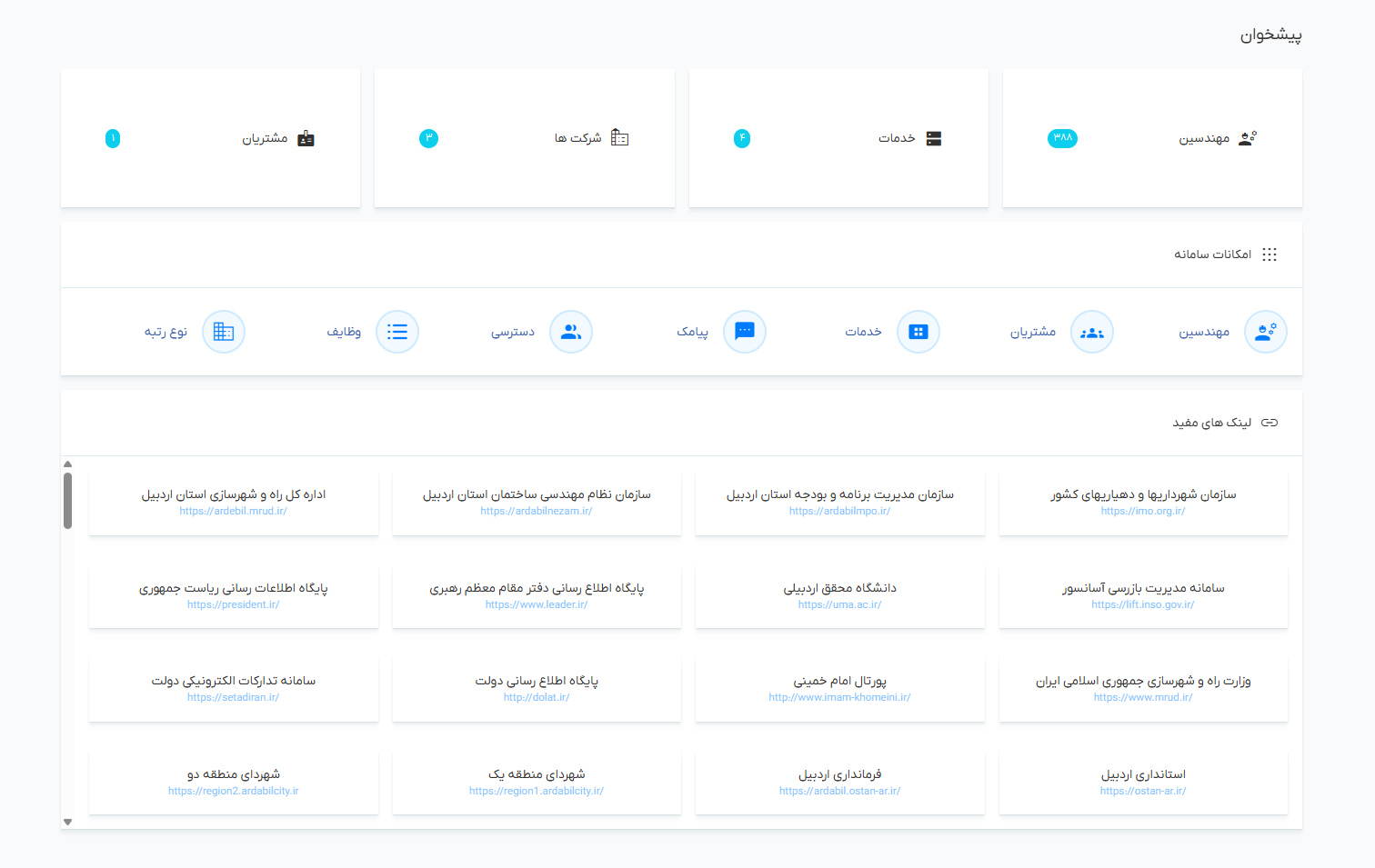Click سازمان شهرداریها و دهیاریهای کشور title
The width and height of the screenshot is (1375, 868).
(x=1143, y=494)
